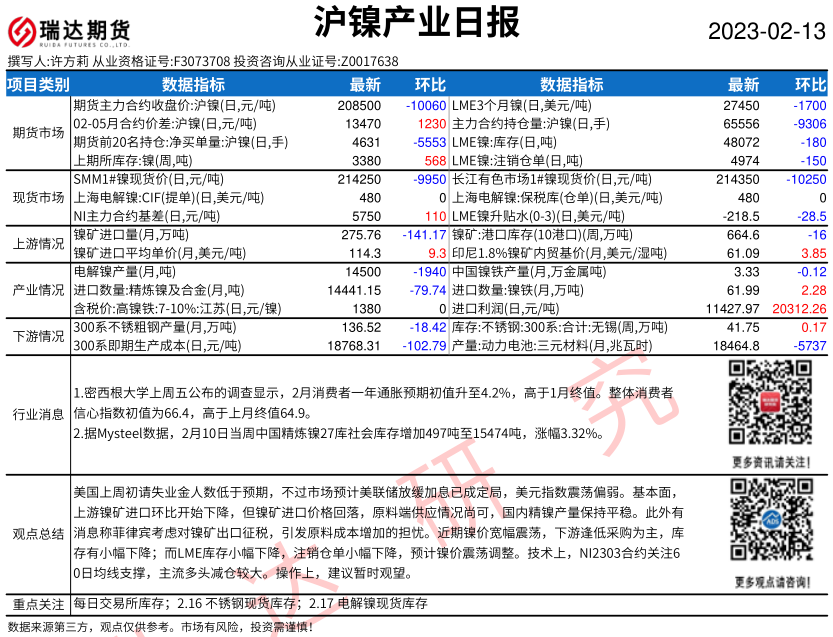Select the 下游情况 category cell
The width and height of the screenshot is (833, 637).
tap(38, 336)
